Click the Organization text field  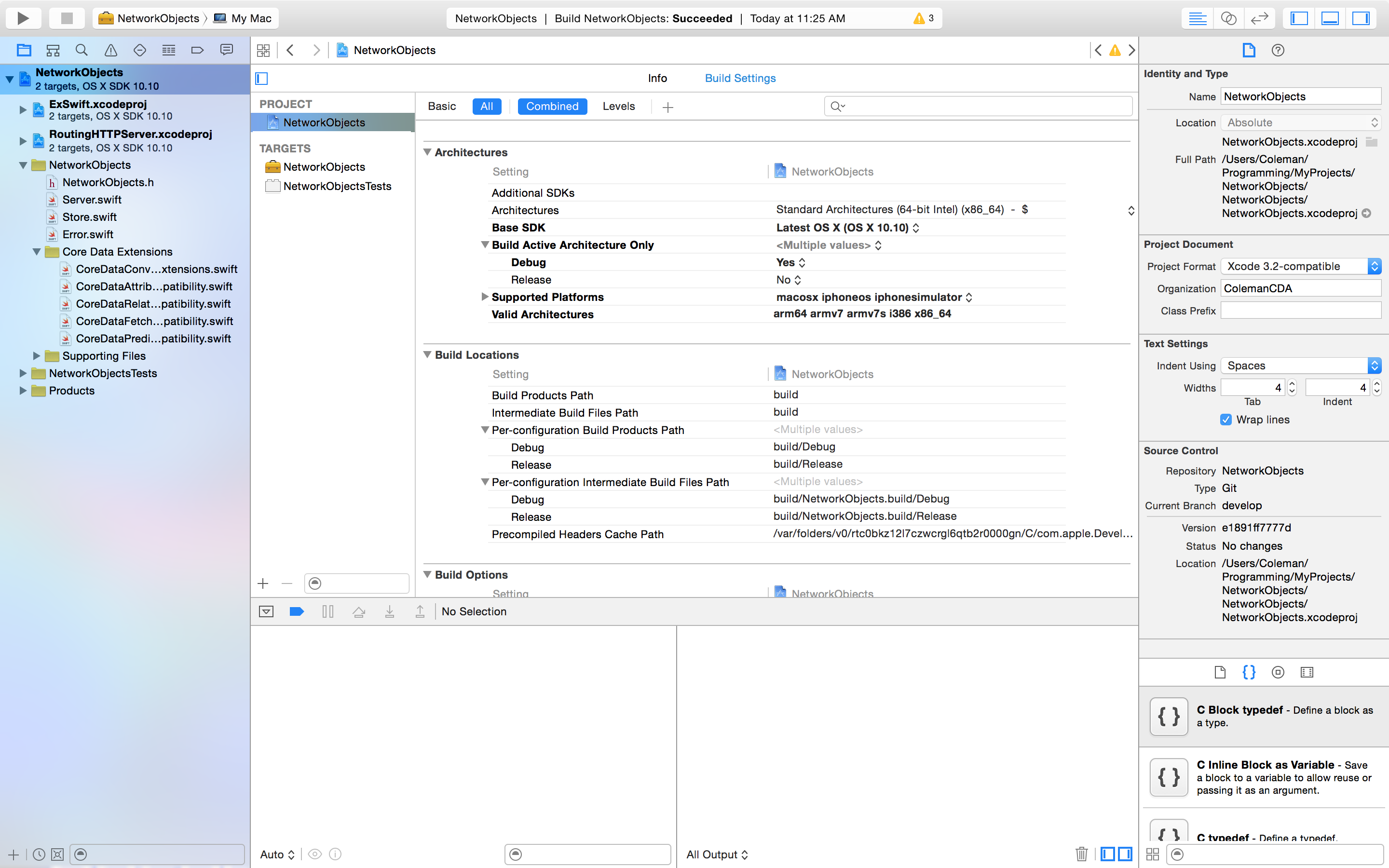tap(1301, 288)
